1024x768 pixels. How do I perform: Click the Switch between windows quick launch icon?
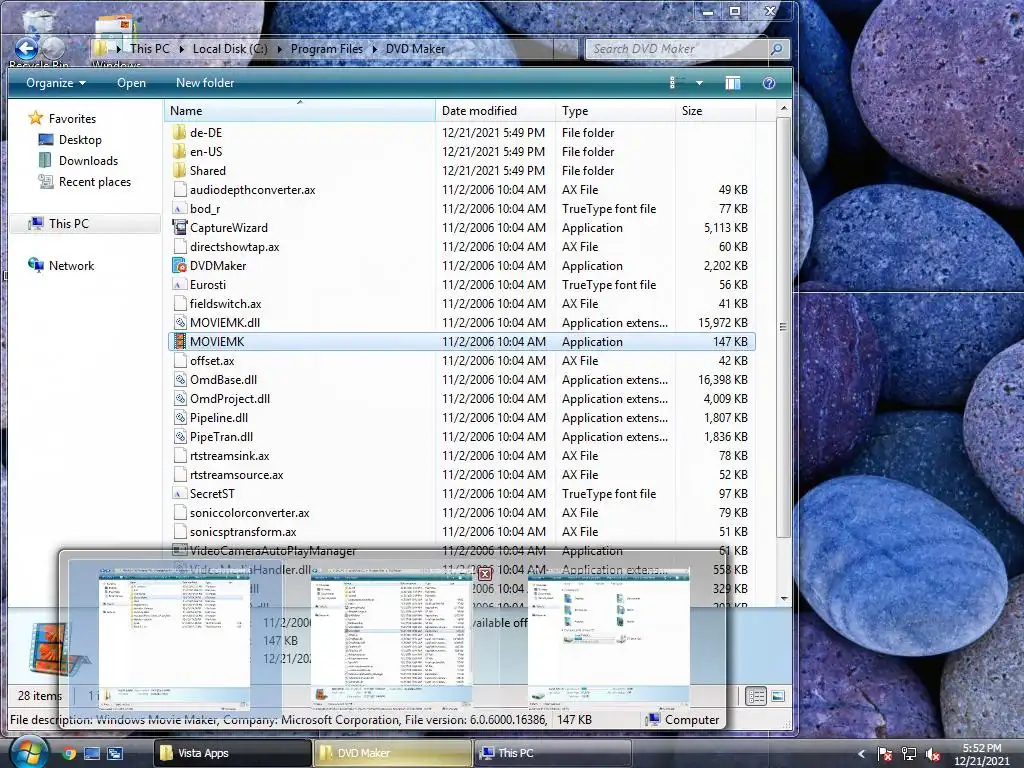tap(115, 753)
